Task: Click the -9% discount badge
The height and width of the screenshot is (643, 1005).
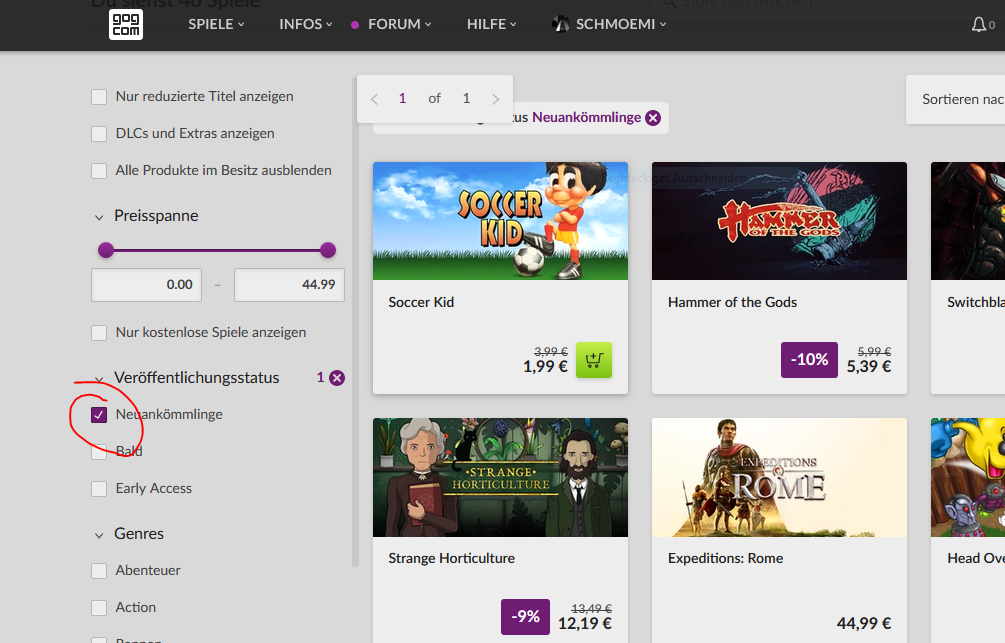Action: [526, 617]
